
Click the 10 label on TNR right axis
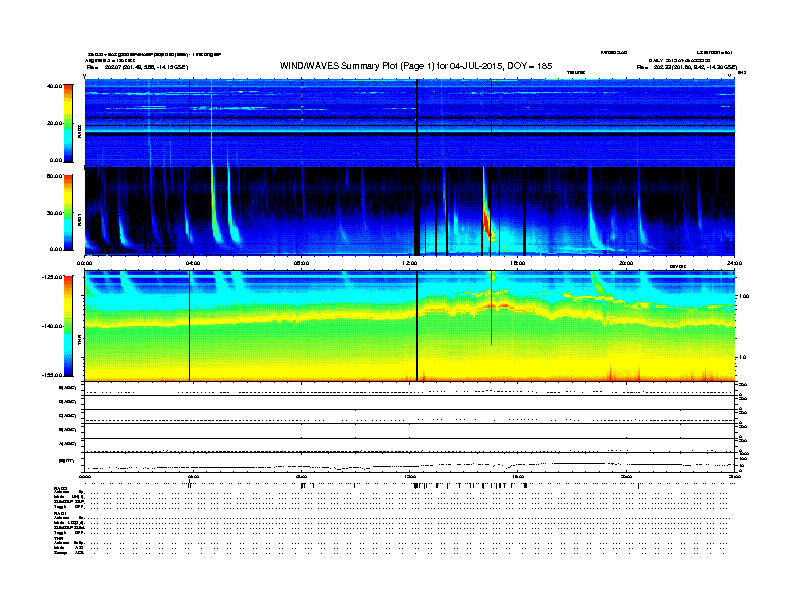[742, 357]
